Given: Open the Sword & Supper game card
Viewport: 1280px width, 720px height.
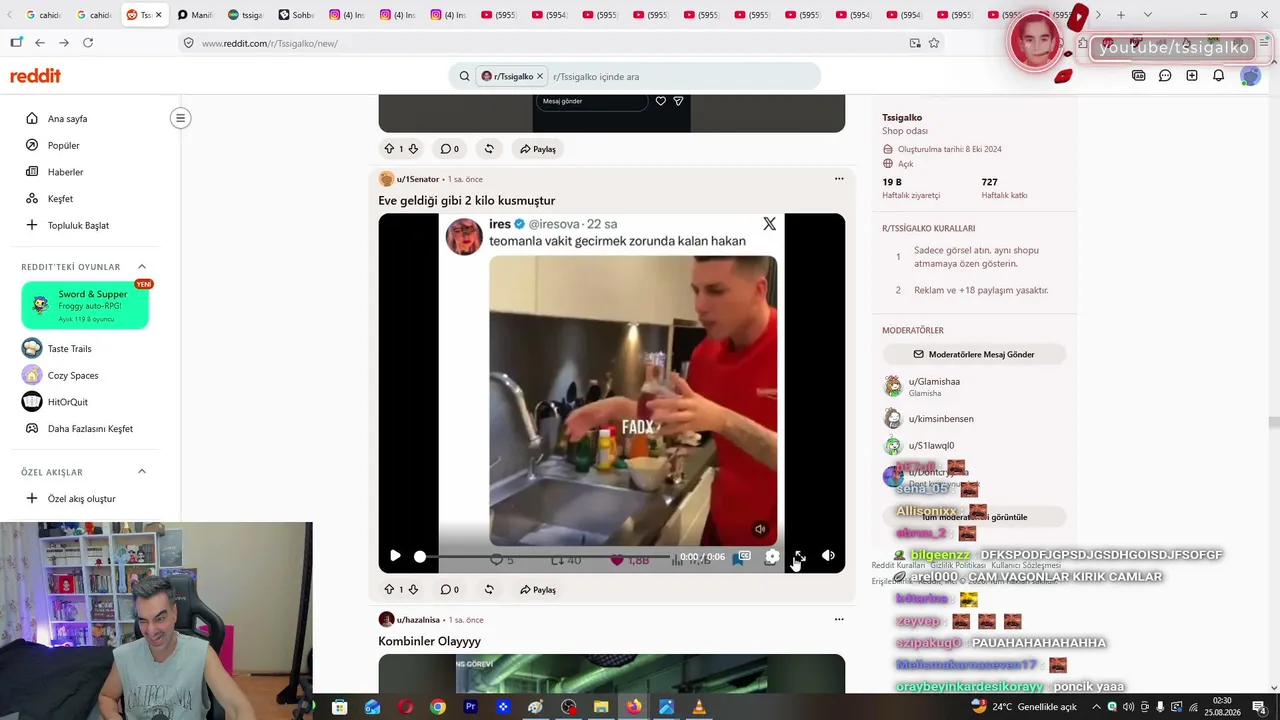Looking at the screenshot, I should pyautogui.click(x=85, y=305).
